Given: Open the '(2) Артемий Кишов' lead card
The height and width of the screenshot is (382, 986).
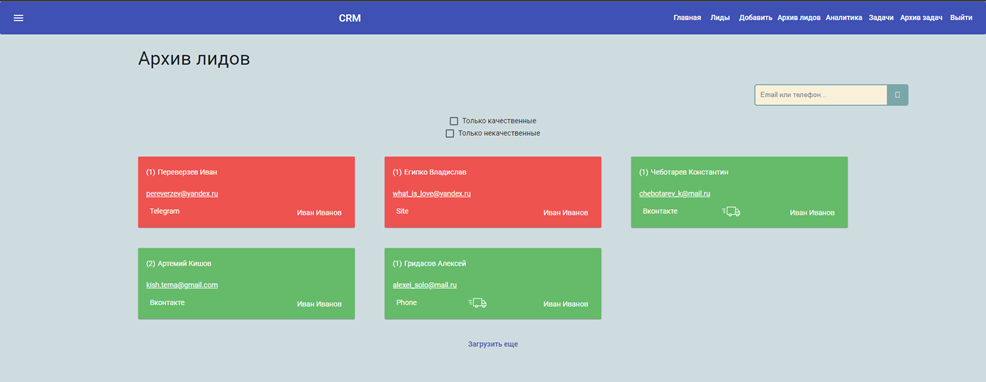Looking at the screenshot, I should point(246,283).
